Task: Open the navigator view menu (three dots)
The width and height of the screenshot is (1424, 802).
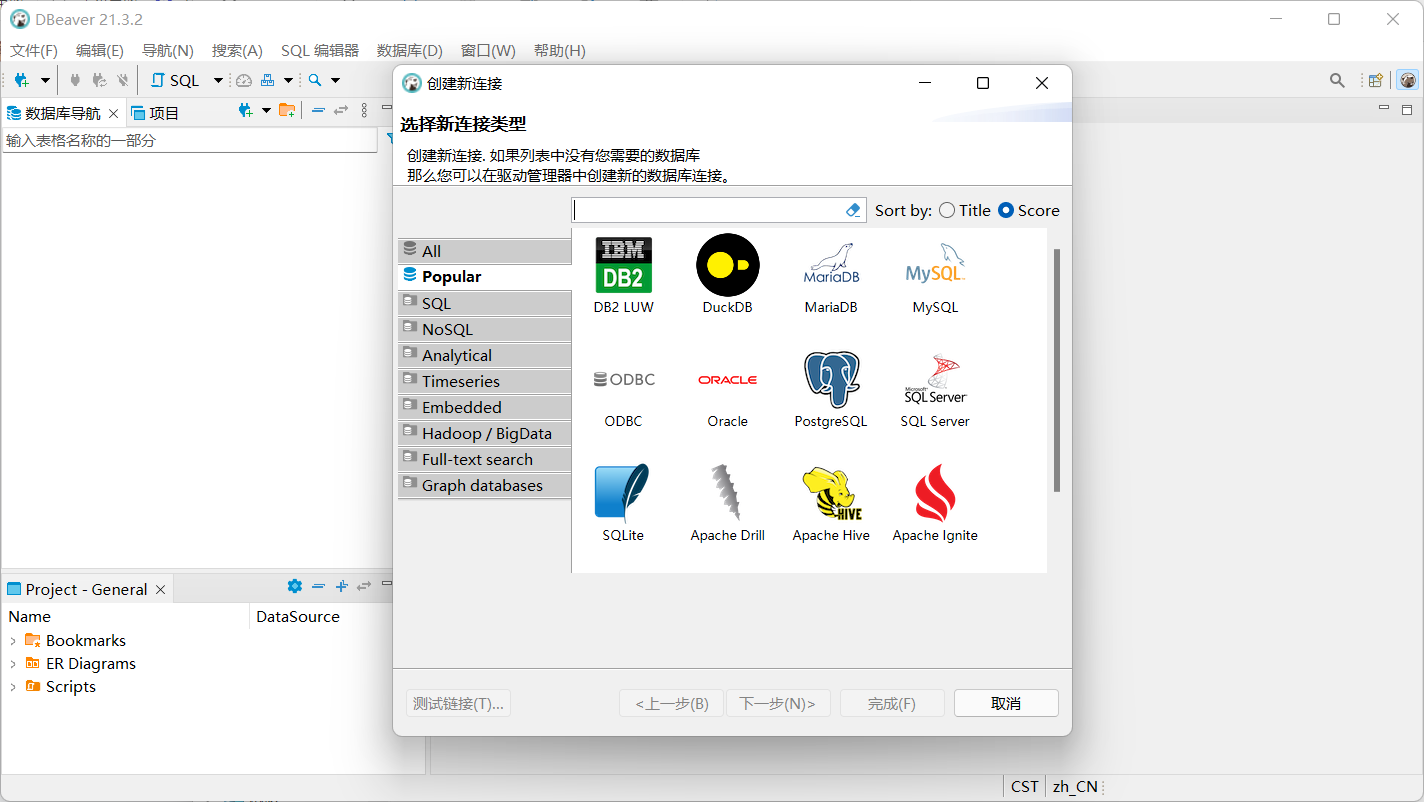Action: click(x=364, y=110)
